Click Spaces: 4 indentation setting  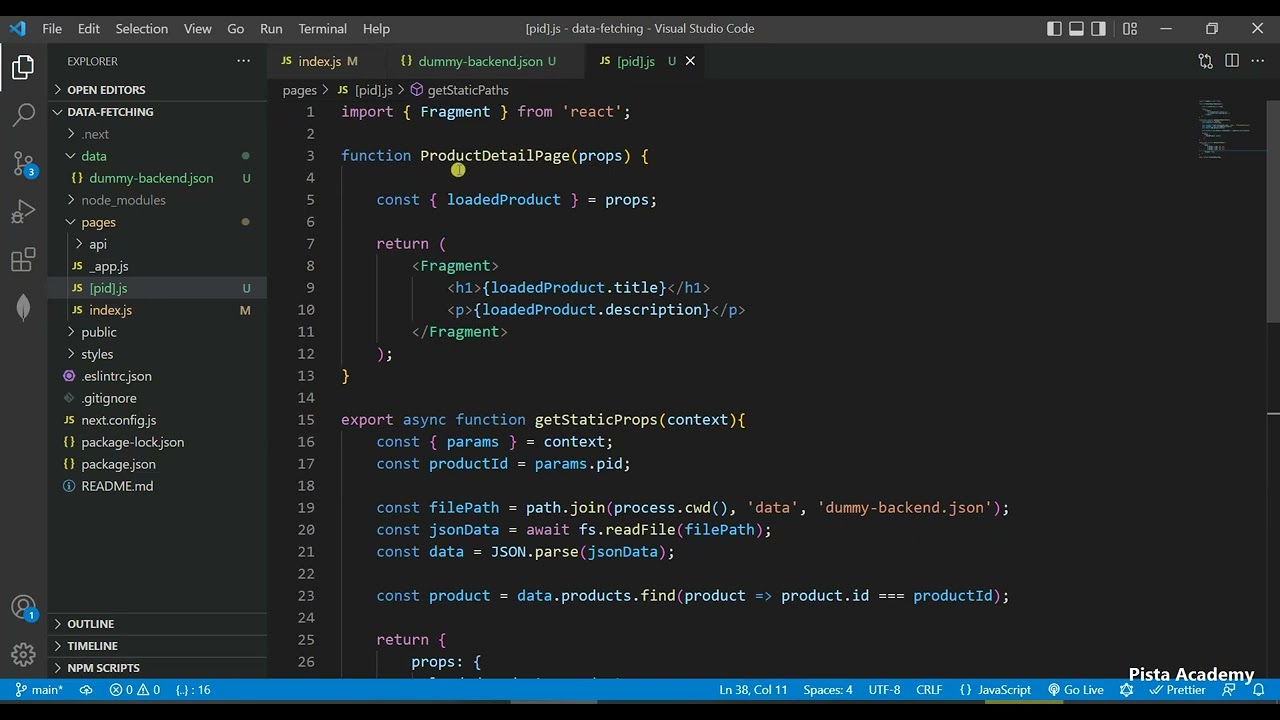coord(828,690)
